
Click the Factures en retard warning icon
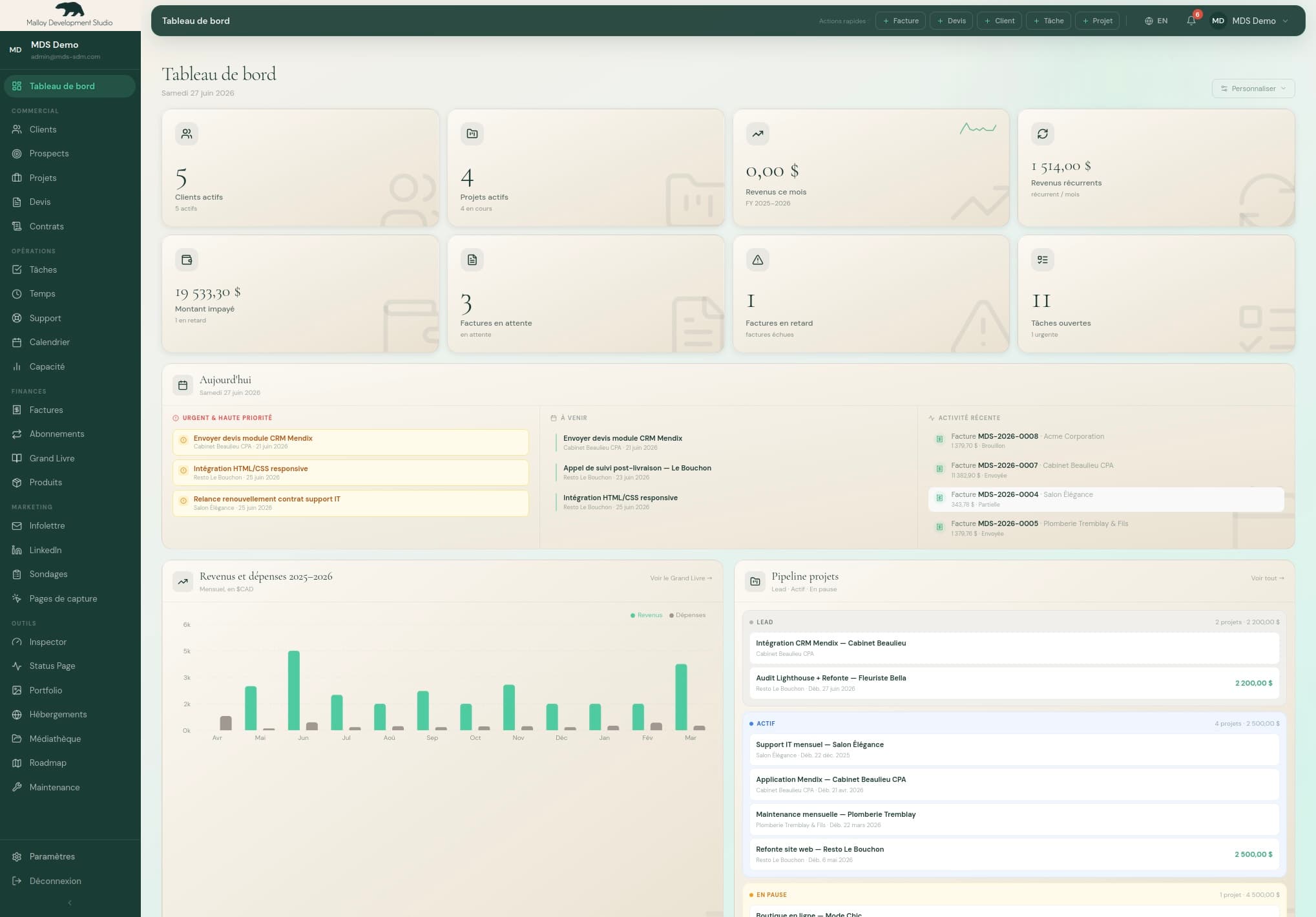click(757, 260)
